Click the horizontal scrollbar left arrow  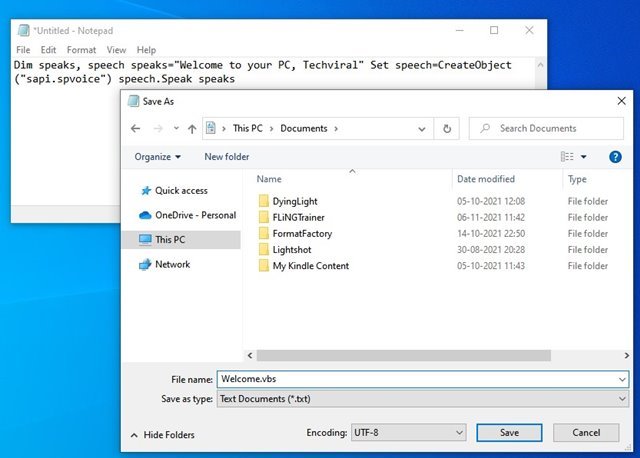(x=250, y=356)
